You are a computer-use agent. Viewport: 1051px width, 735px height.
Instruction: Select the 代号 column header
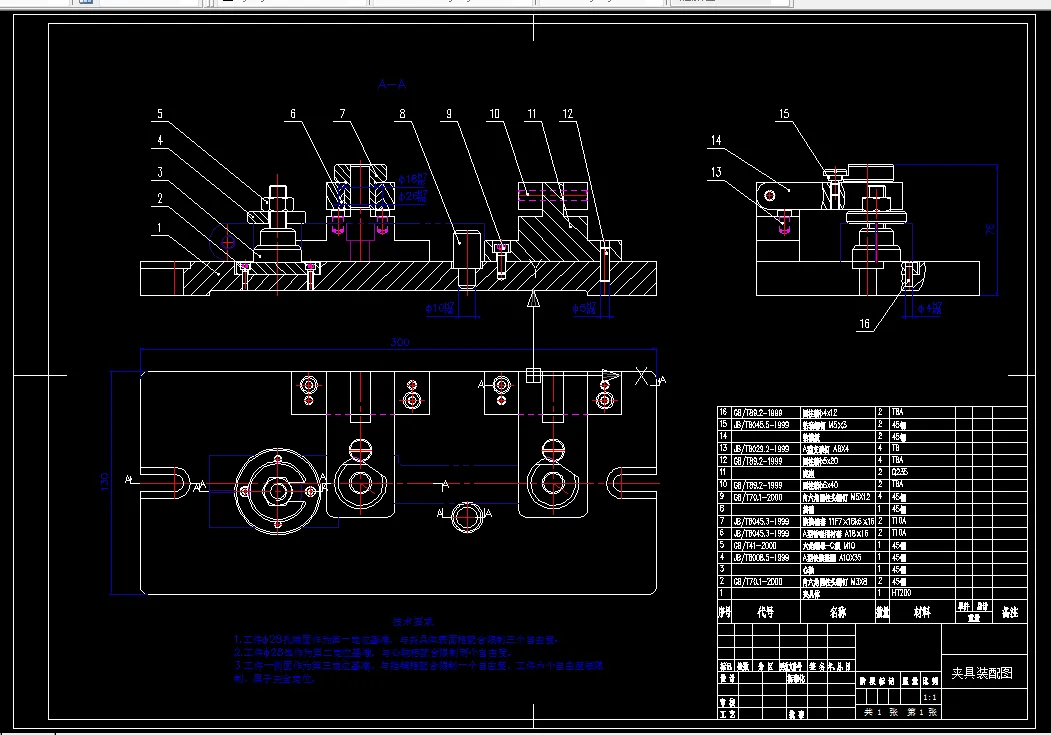click(765, 612)
